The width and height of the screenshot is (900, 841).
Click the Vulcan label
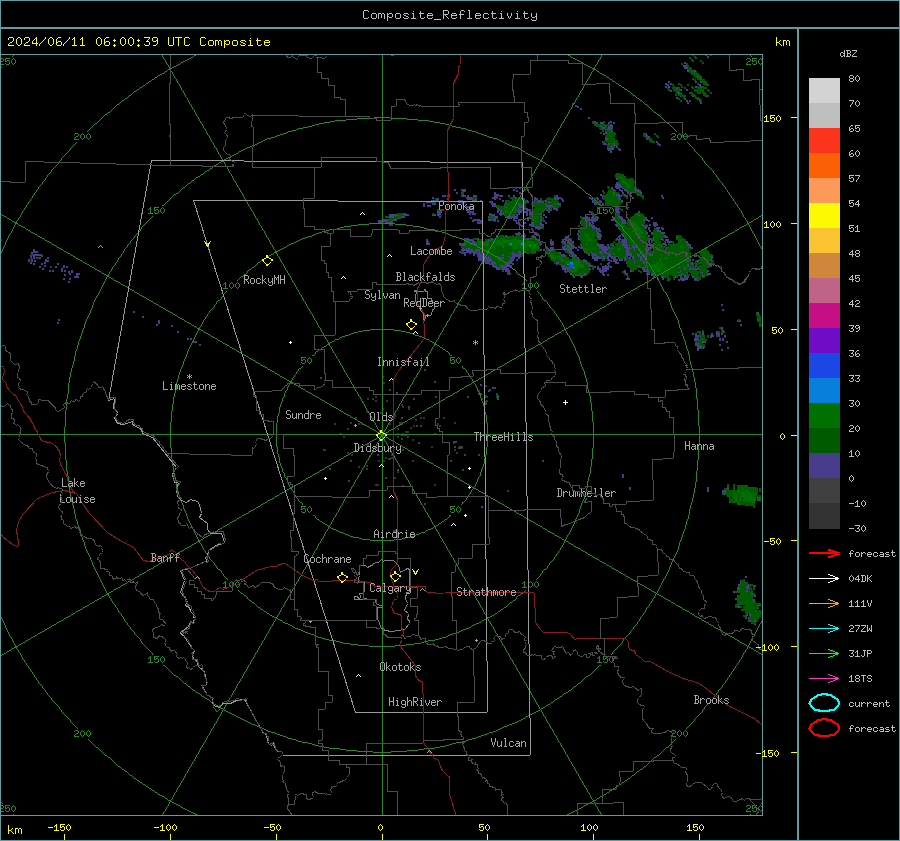click(x=508, y=743)
